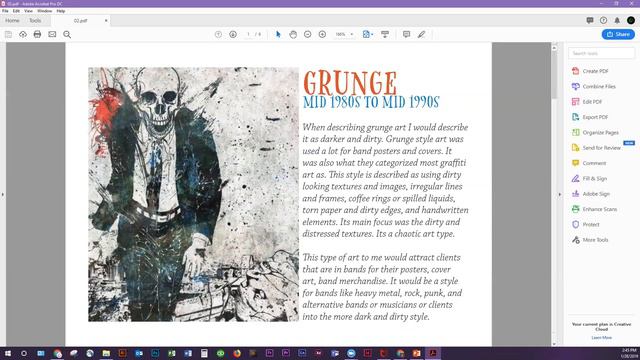The height and width of the screenshot is (360, 640).
Task: Open notifications bell icon
Action: (617, 20)
